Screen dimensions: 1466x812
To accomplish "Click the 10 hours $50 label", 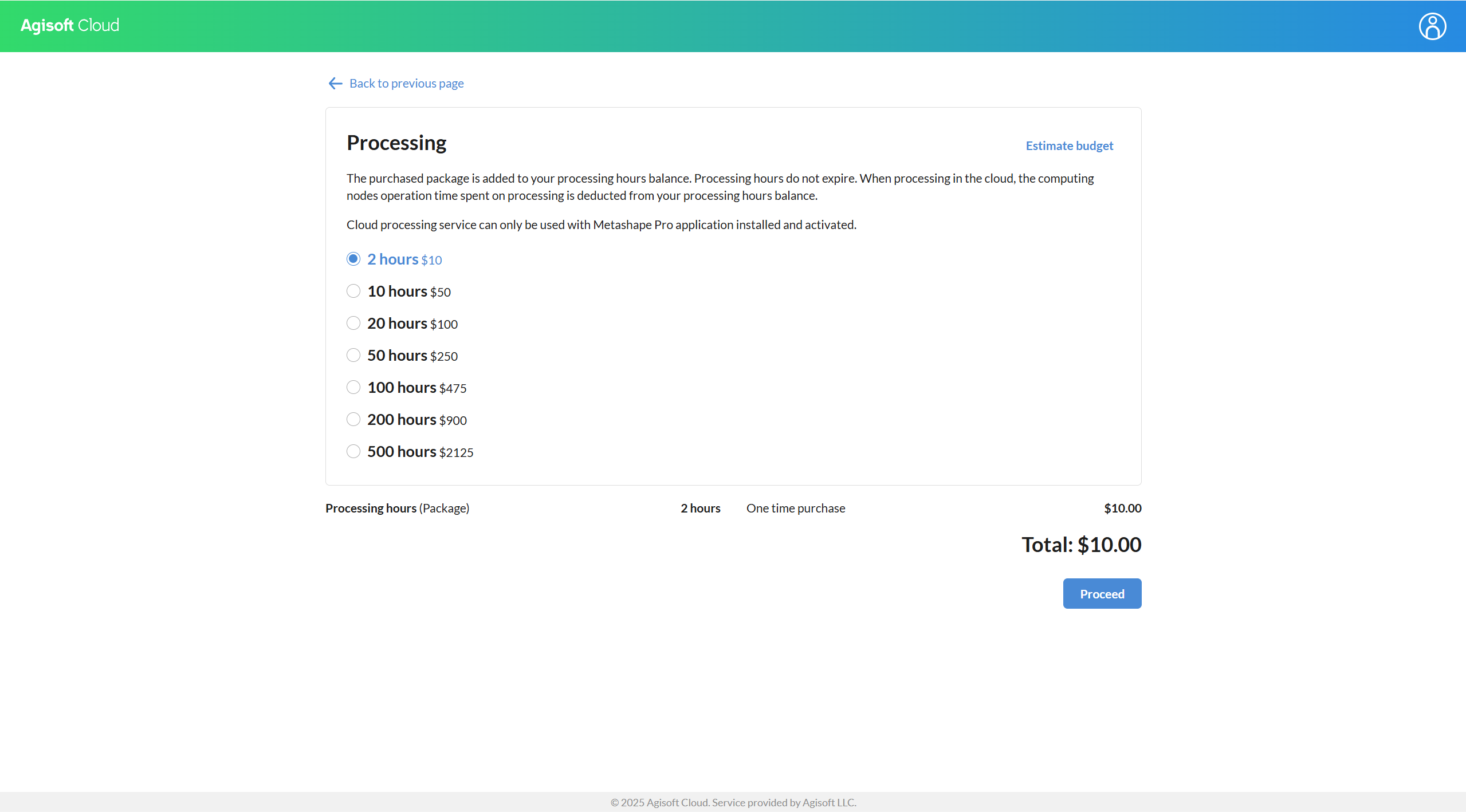I will 409,291.
